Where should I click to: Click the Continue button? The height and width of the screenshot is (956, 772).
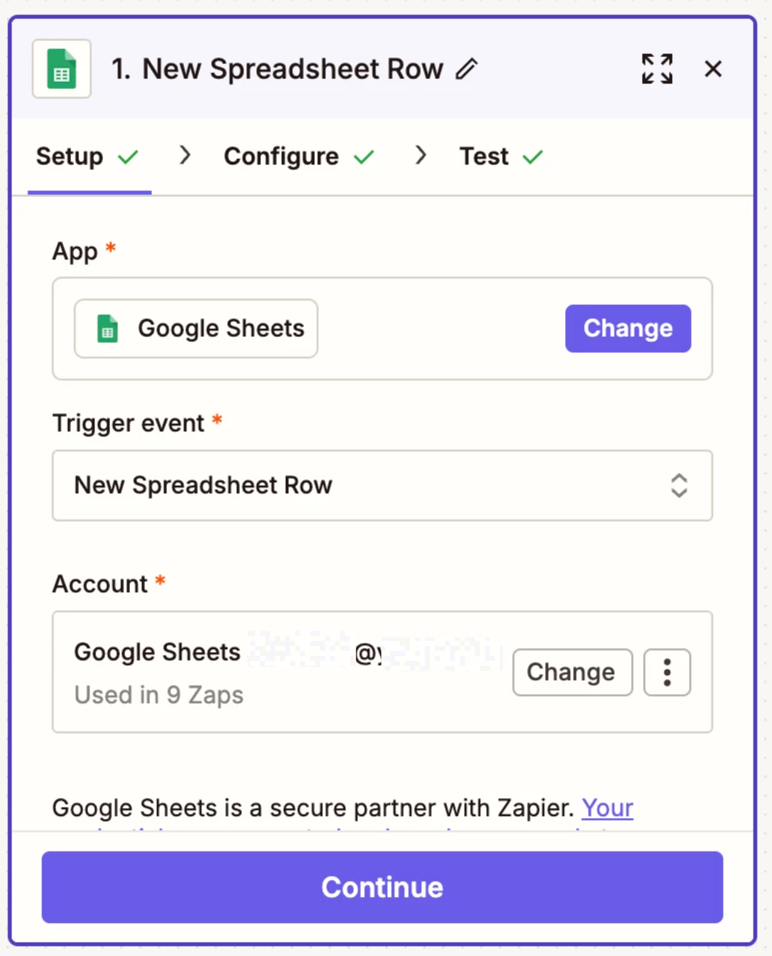[382, 887]
